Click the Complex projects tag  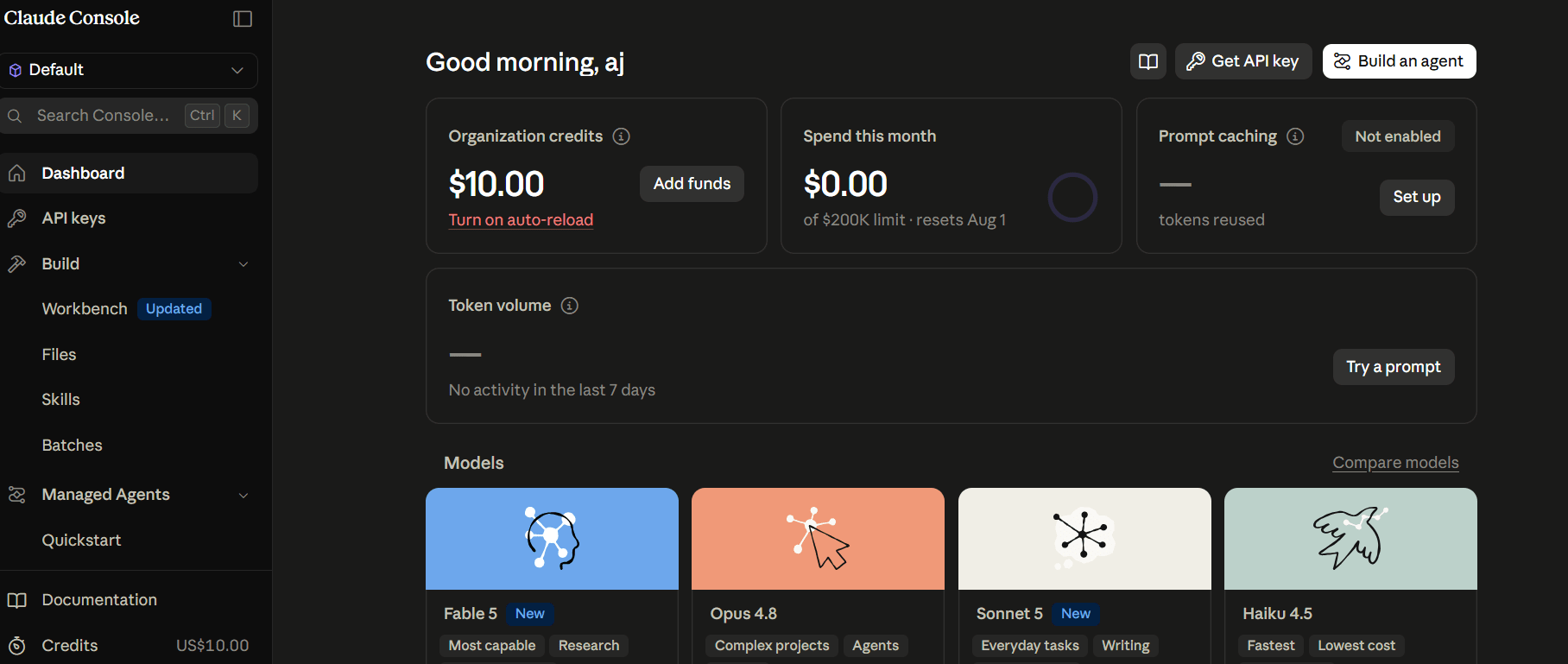tap(772, 646)
